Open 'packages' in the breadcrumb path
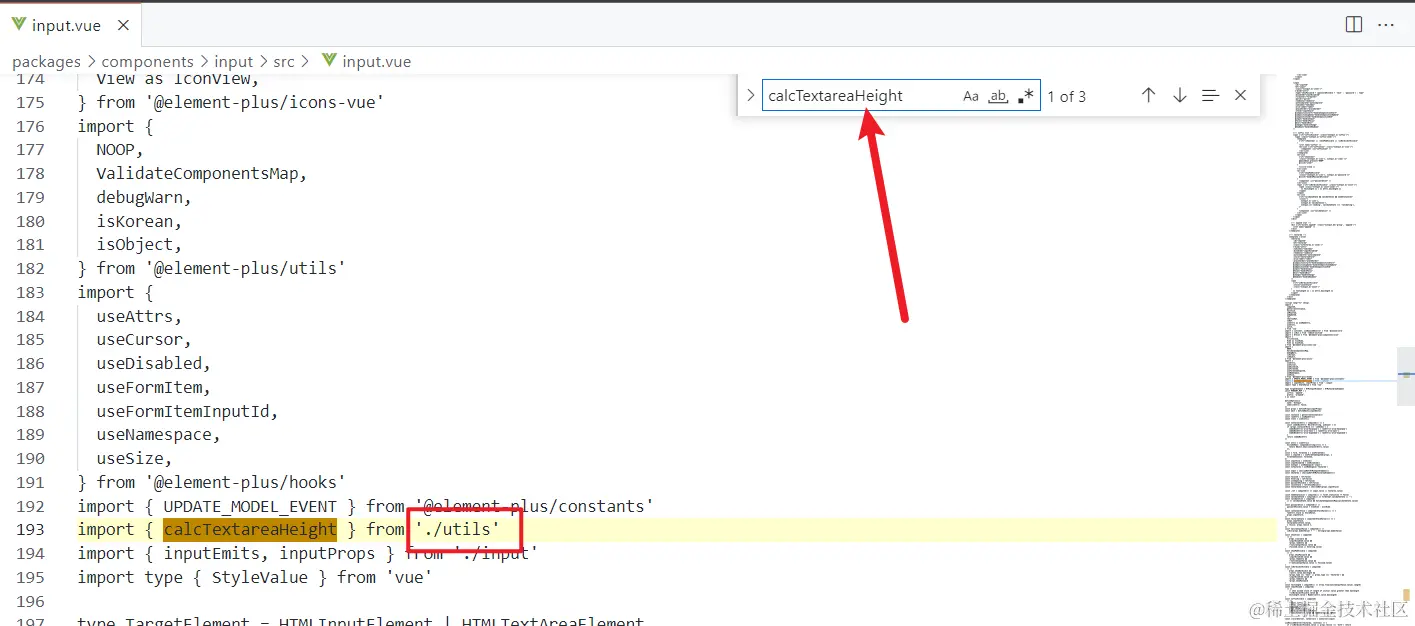1415x626 pixels. [46, 62]
